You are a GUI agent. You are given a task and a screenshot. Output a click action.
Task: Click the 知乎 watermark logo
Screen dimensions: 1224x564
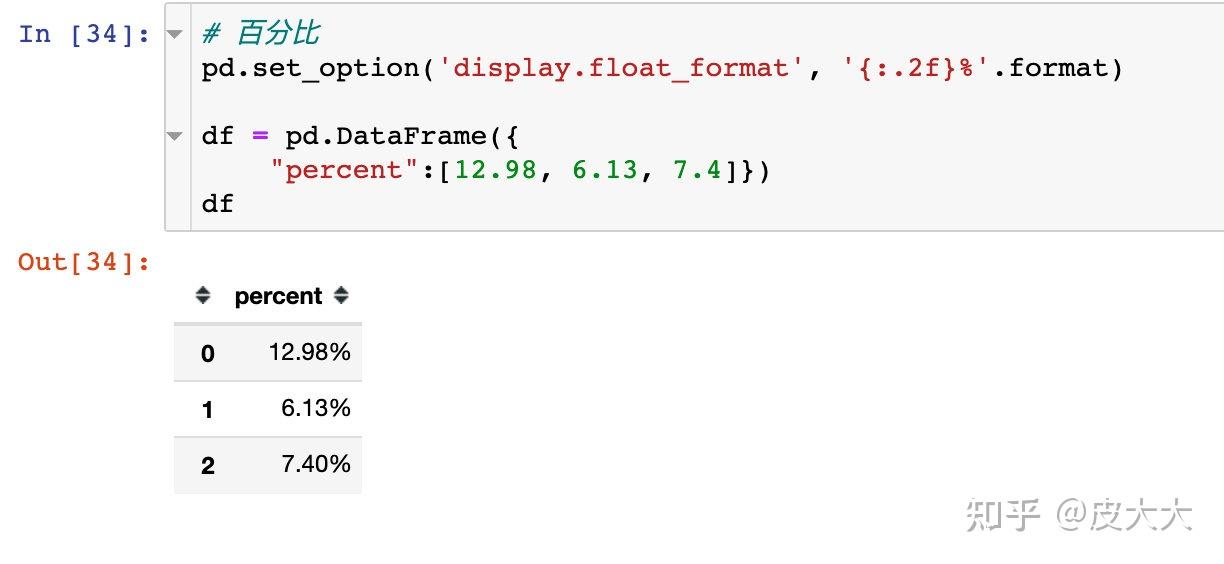(x=1003, y=515)
